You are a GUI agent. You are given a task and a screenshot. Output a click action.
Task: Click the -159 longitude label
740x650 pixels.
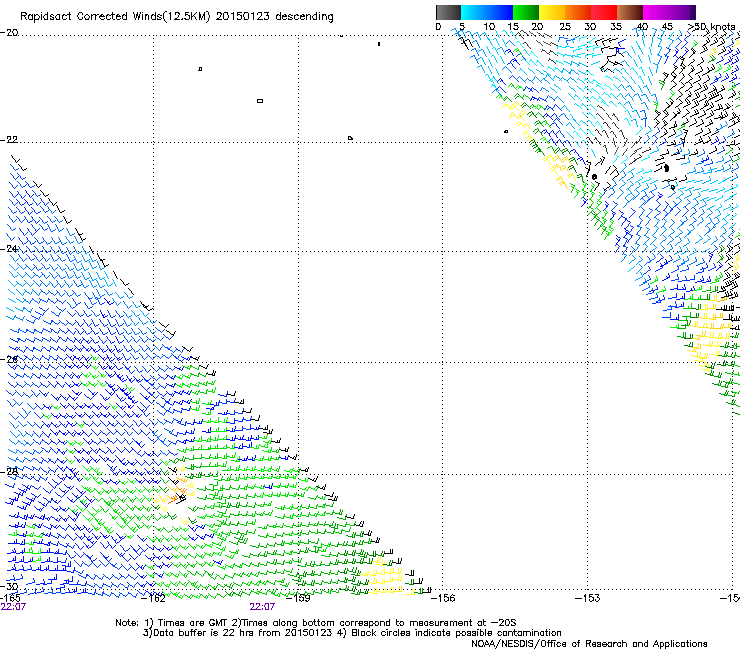(x=298, y=598)
